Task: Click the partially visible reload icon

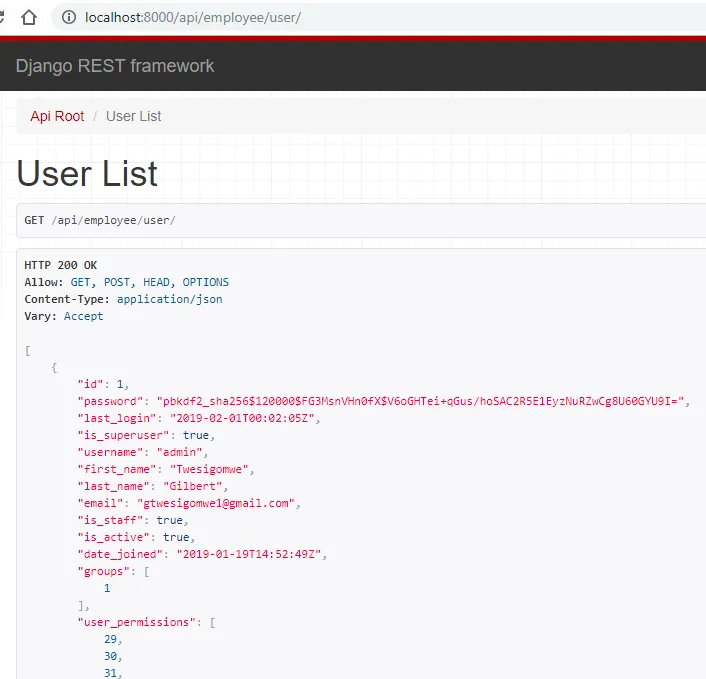Action: pos(2,18)
